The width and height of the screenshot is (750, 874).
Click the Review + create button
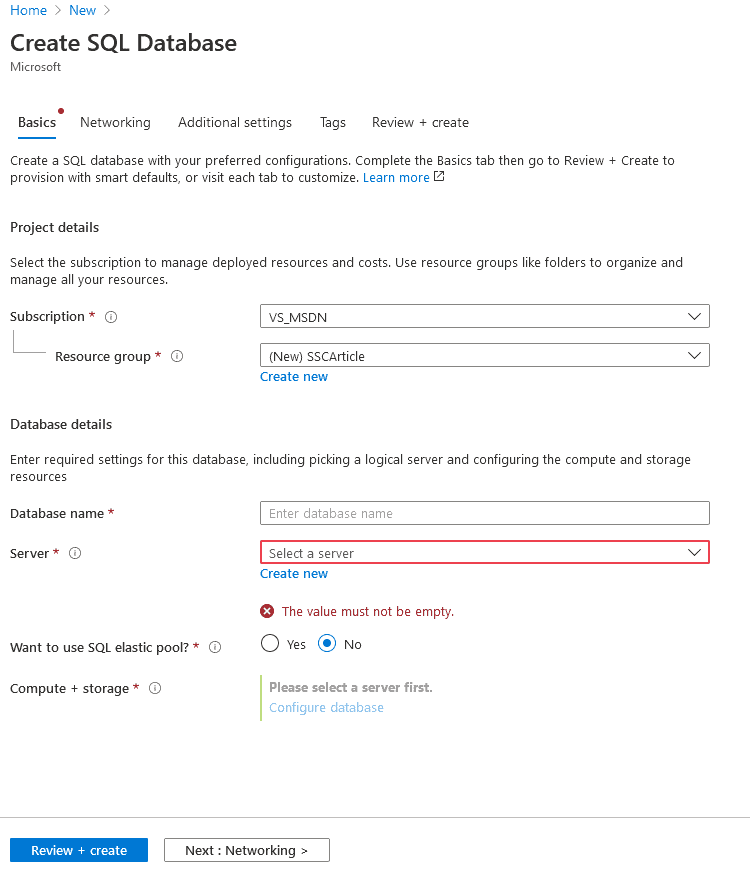79,850
